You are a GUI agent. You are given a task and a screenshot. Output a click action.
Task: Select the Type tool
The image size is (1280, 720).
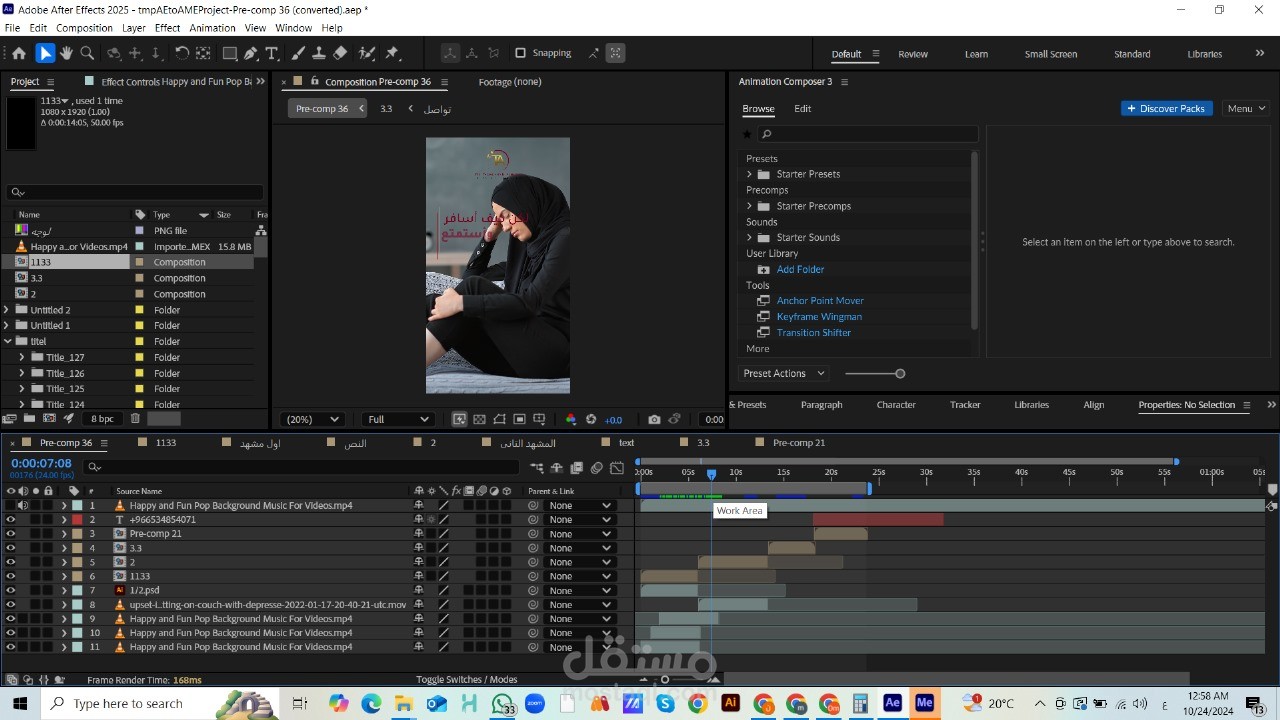271,53
